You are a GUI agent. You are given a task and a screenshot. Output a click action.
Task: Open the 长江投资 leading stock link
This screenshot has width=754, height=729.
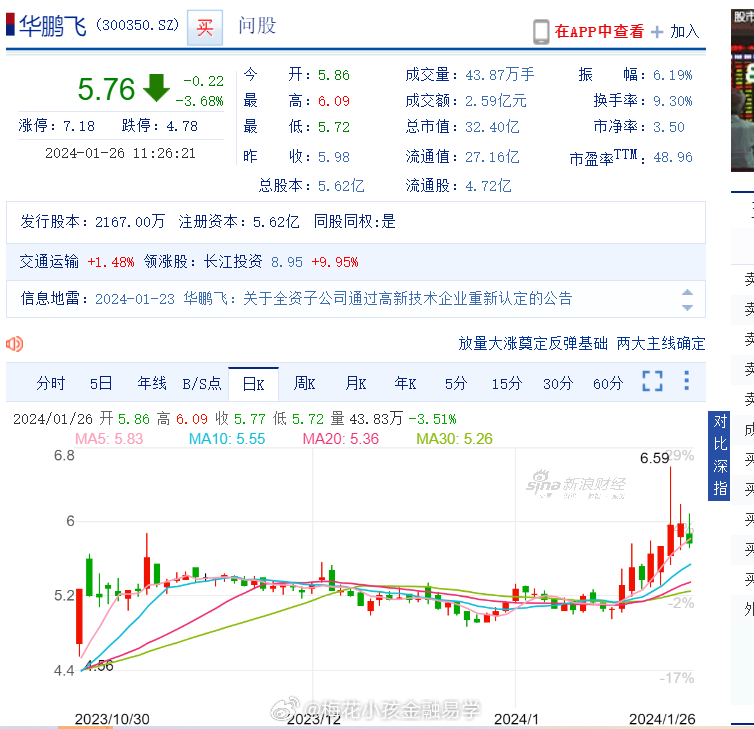(233, 262)
